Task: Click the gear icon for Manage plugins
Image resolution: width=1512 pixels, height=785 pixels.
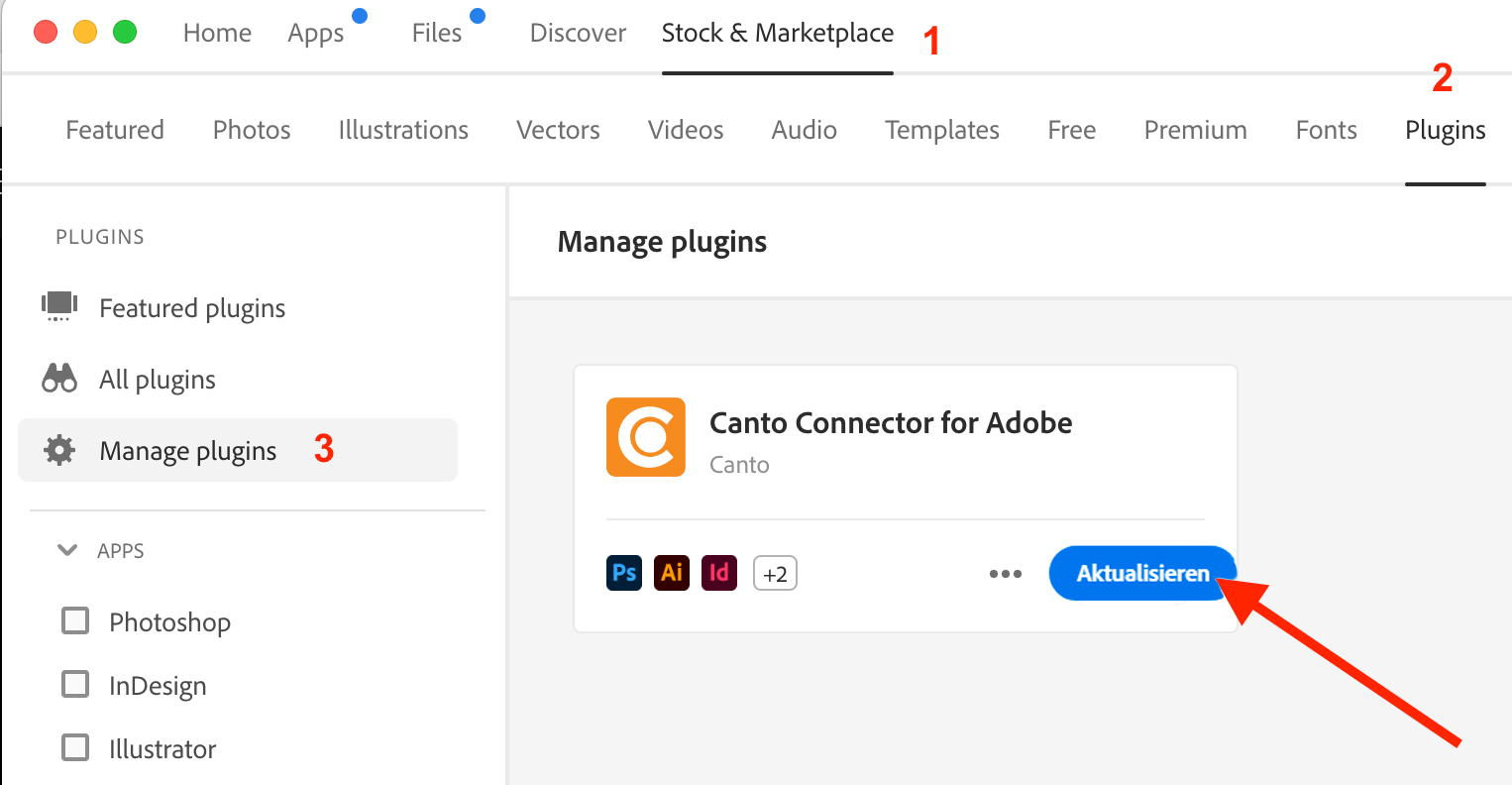Action: point(59,451)
